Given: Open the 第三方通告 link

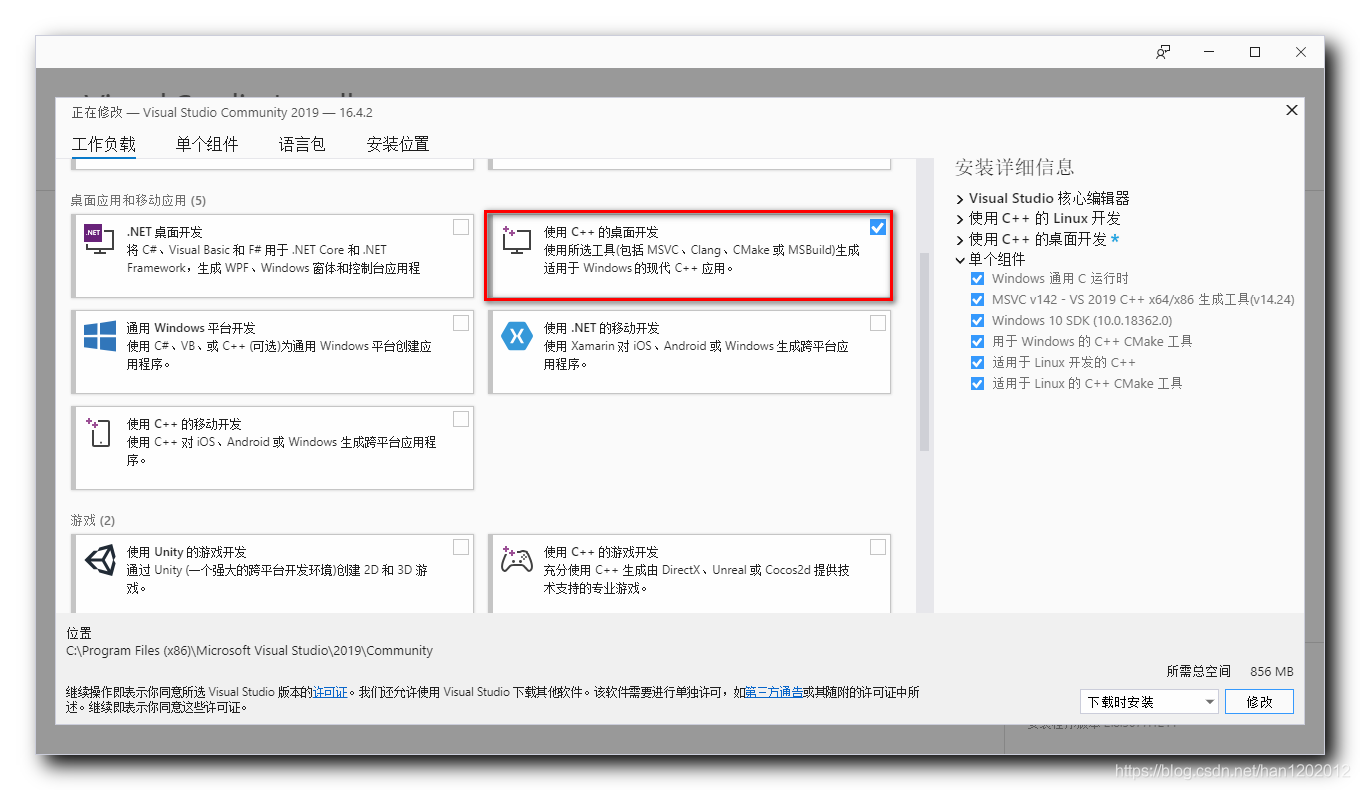Looking at the screenshot, I should coord(773,692).
